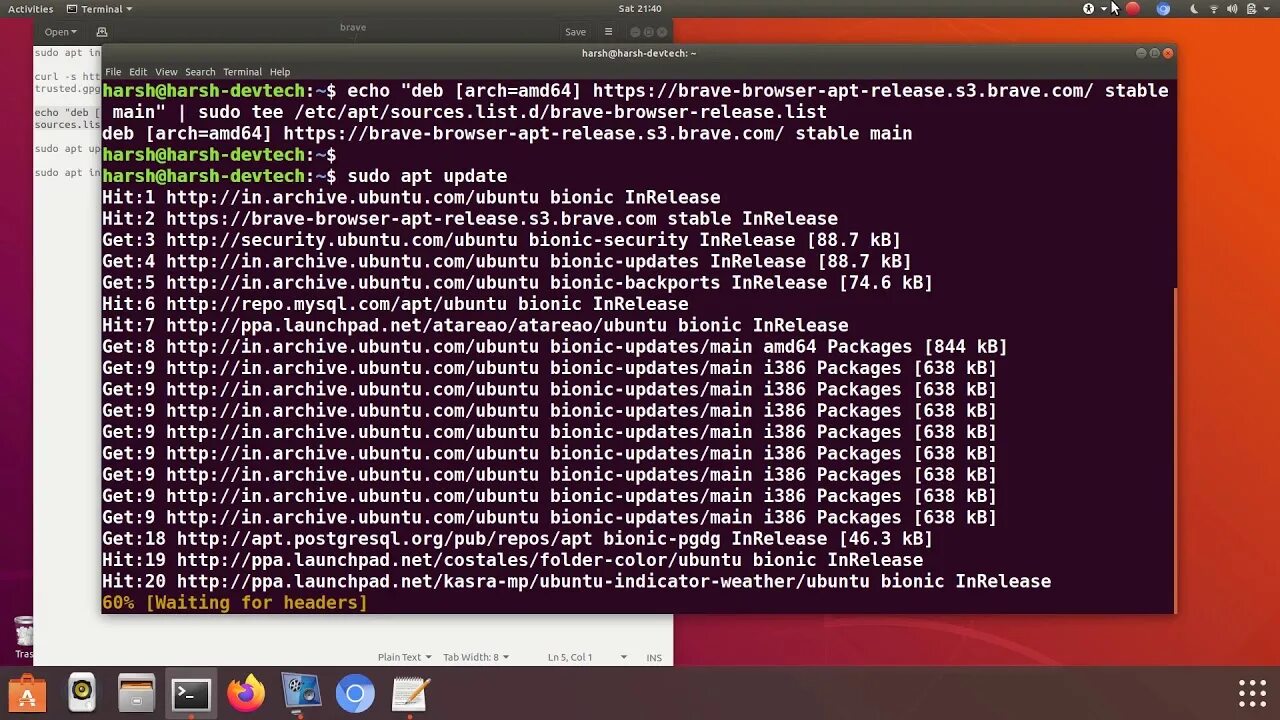Click the battery status indicator
Screen dimensions: 1280x720
click(x=1251, y=9)
